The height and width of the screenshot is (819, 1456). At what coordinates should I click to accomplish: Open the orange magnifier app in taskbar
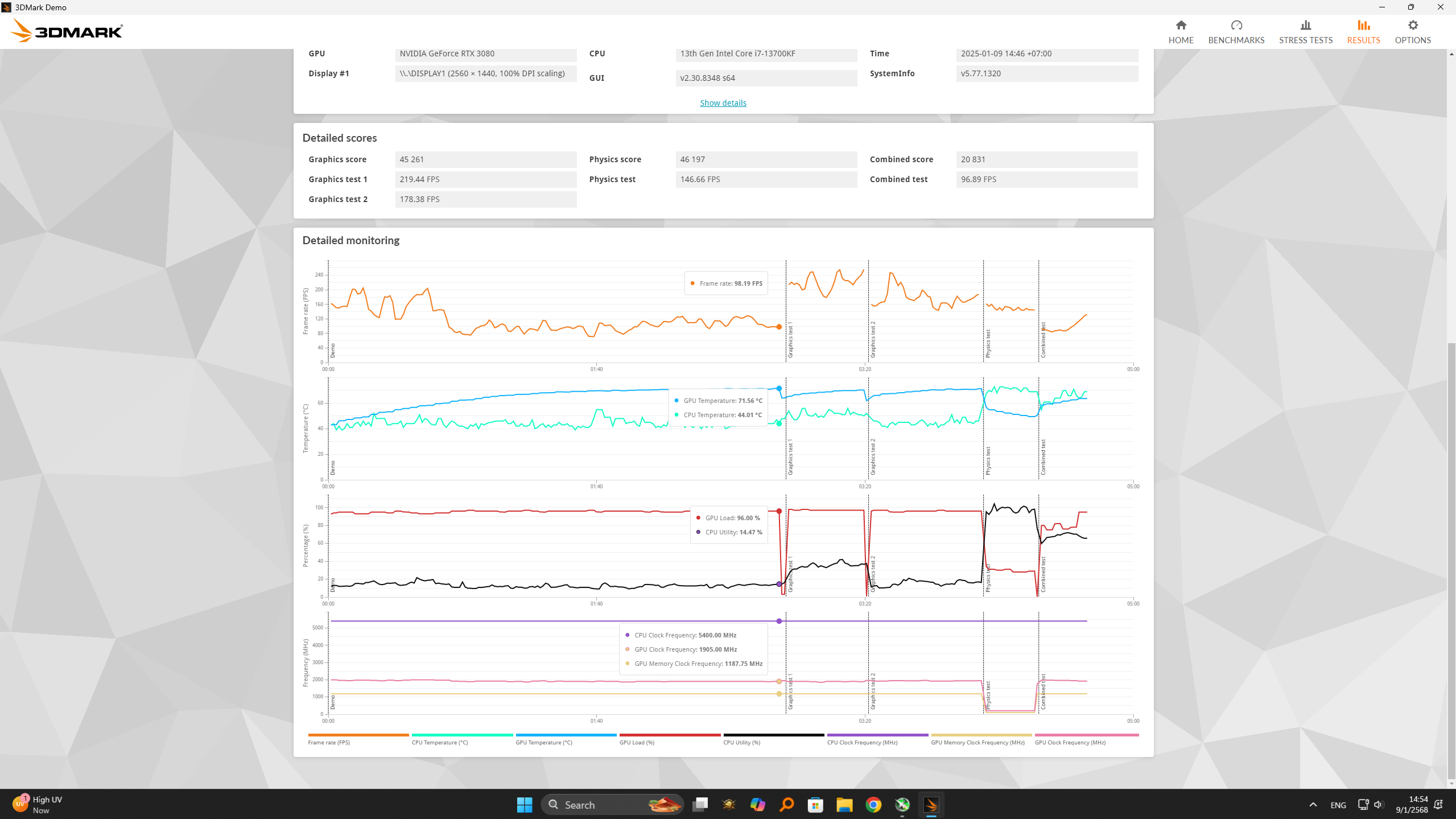coord(786,804)
